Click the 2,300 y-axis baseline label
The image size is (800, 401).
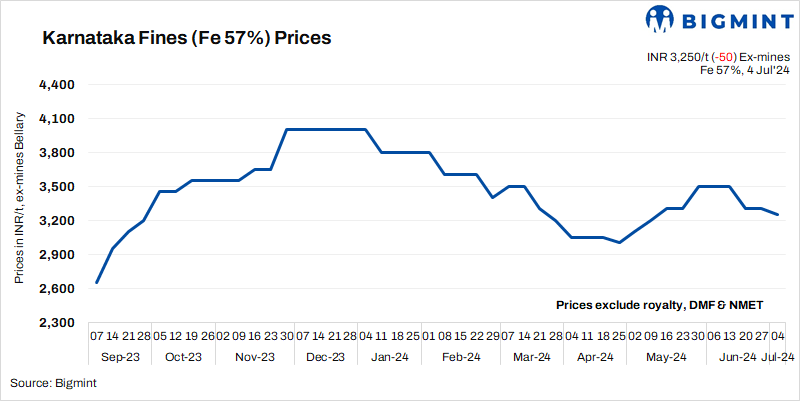(57, 323)
